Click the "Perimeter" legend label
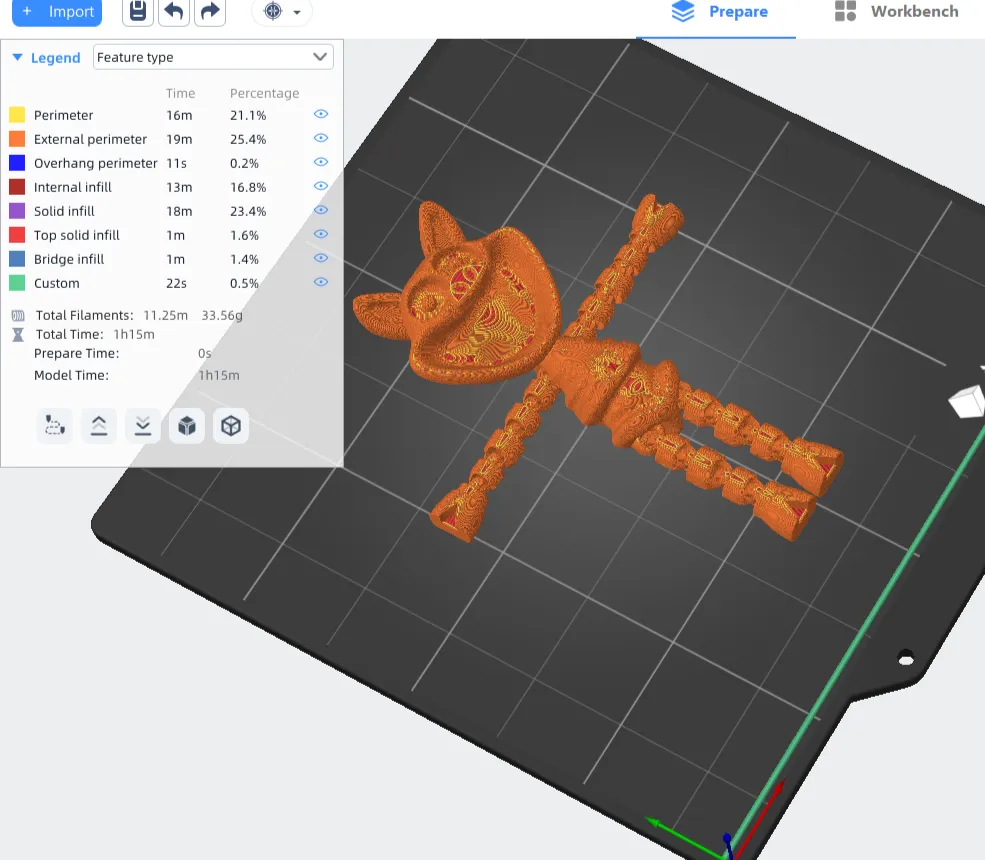985x860 pixels. tap(63, 115)
